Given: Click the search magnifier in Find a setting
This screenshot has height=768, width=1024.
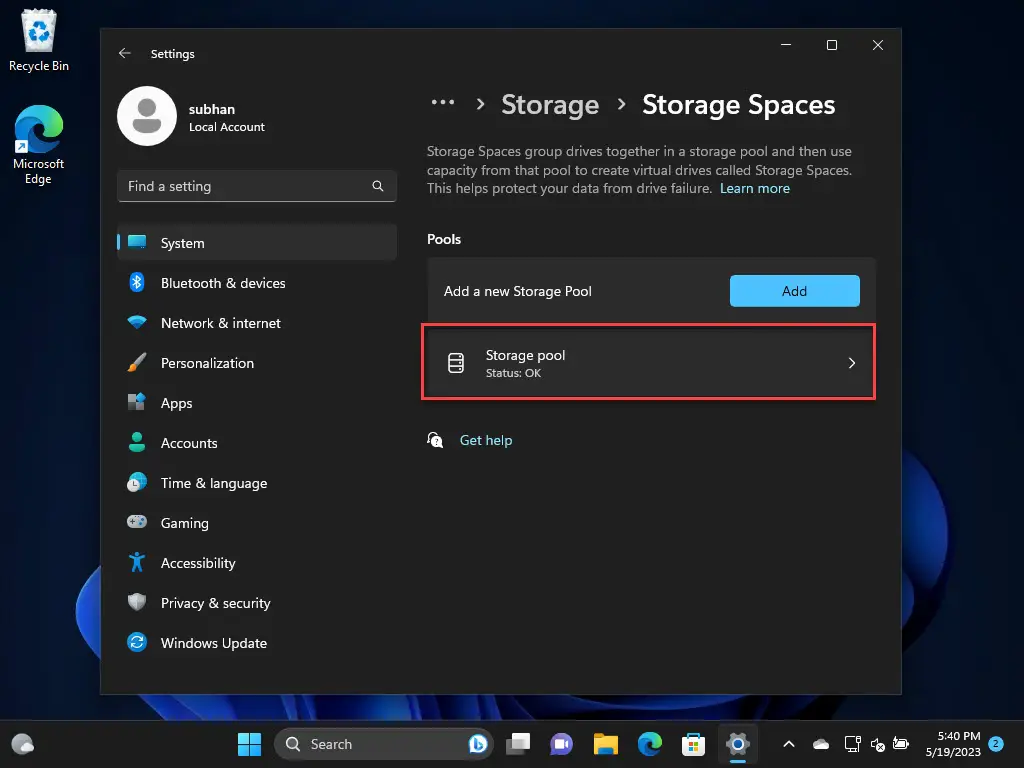Looking at the screenshot, I should pyautogui.click(x=377, y=186).
